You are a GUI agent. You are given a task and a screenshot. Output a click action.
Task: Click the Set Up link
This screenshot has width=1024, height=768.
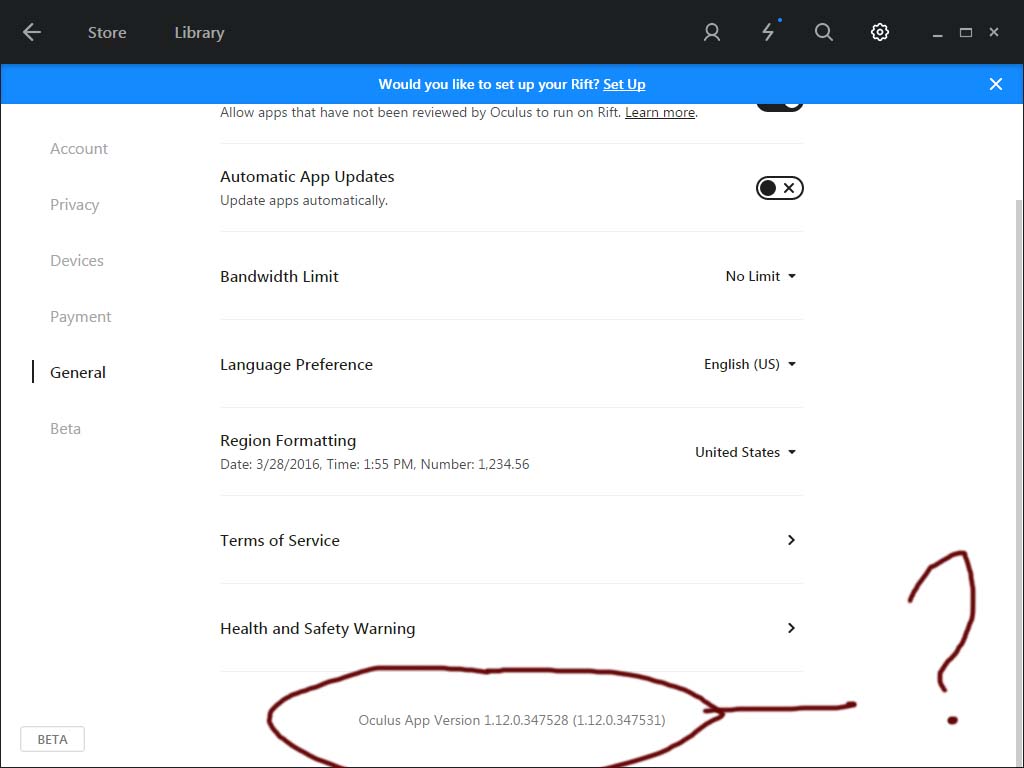click(x=624, y=84)
